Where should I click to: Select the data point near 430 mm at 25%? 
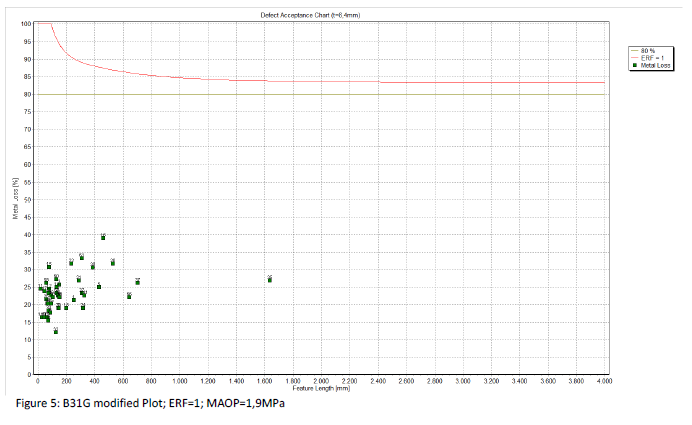tap(98, 287)
